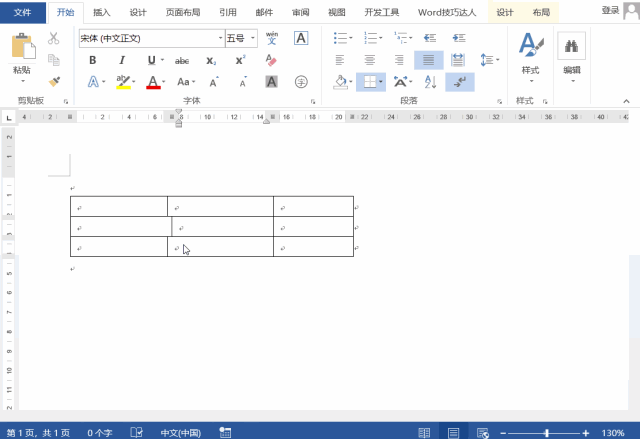The width and height of the screenshot is (640, 439).
Task: Toggle justify alignment
Action: pyautogui.click(x=429, y=60)
